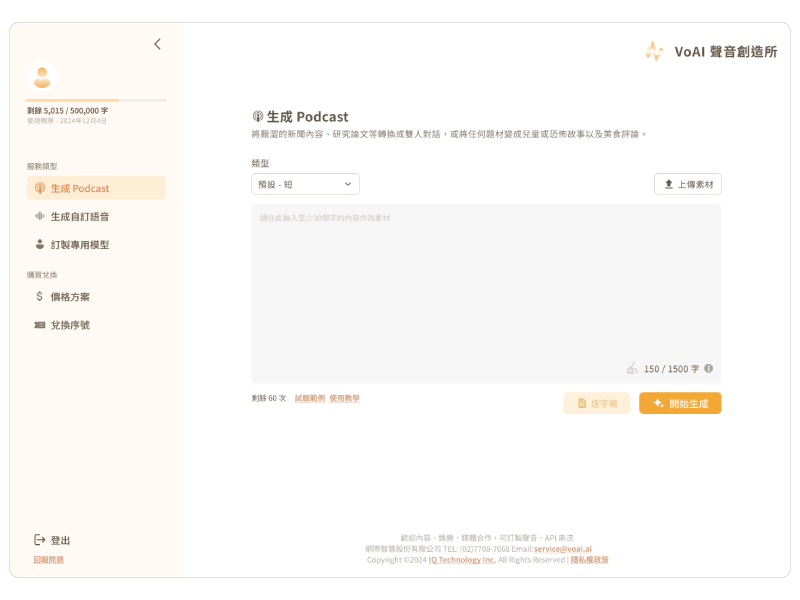Click the logout icon next to 登出
Screen dimensions: 800x600
click(40, 540)
